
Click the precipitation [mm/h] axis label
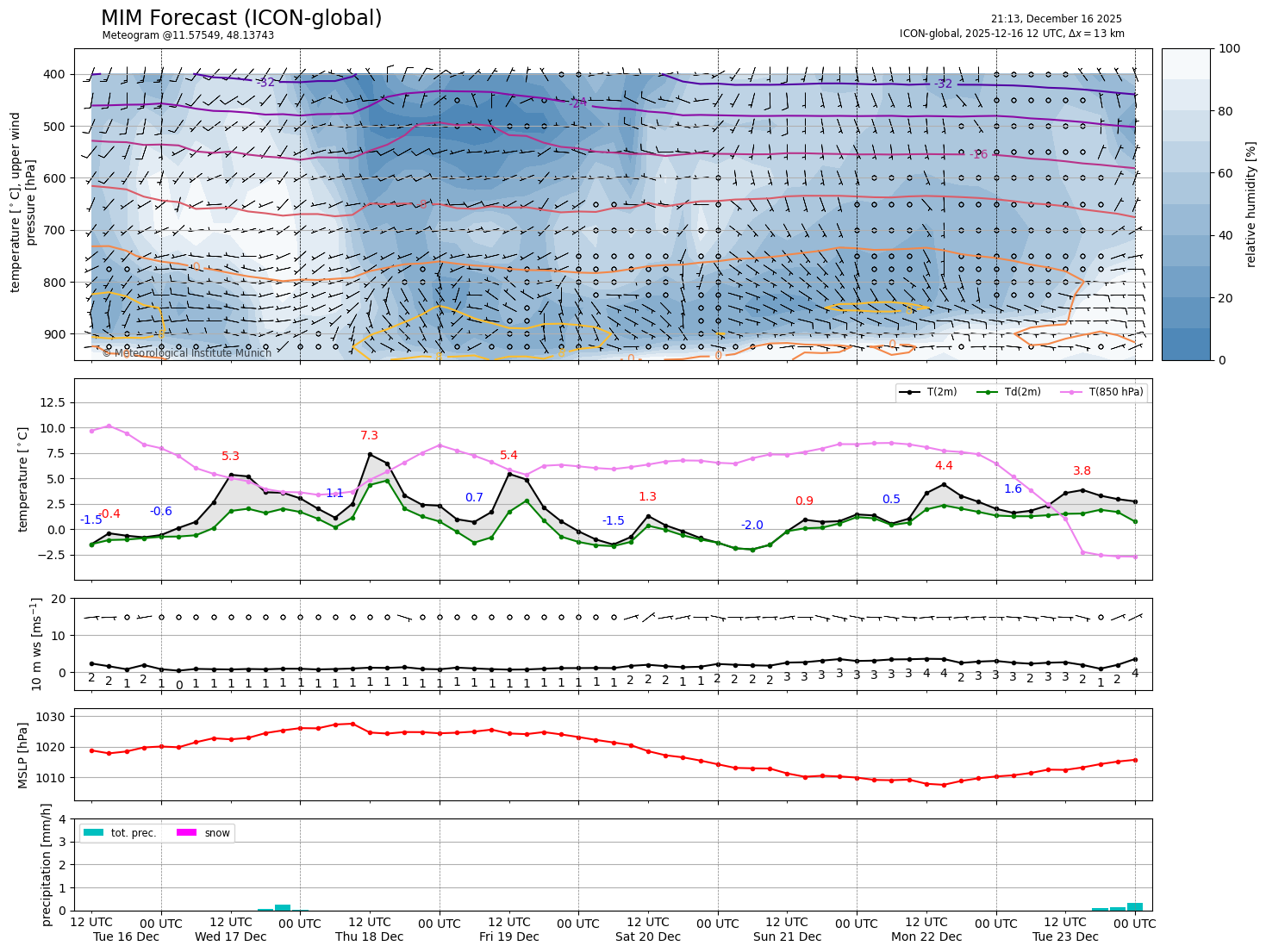tap(47, 864)
